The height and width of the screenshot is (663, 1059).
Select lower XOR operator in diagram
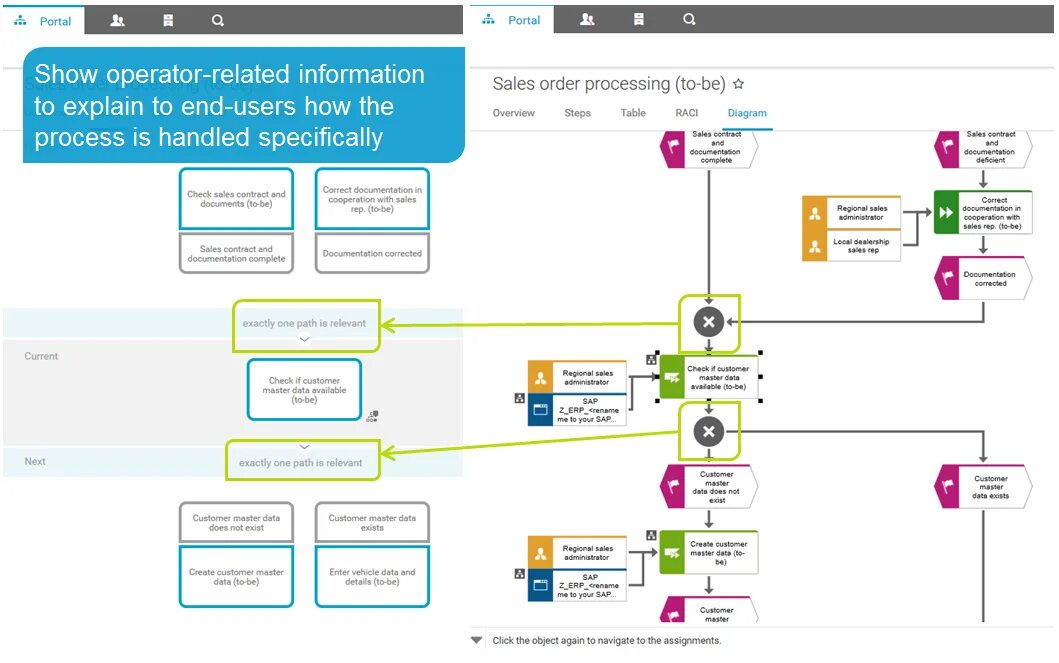[x=708, y=431]
